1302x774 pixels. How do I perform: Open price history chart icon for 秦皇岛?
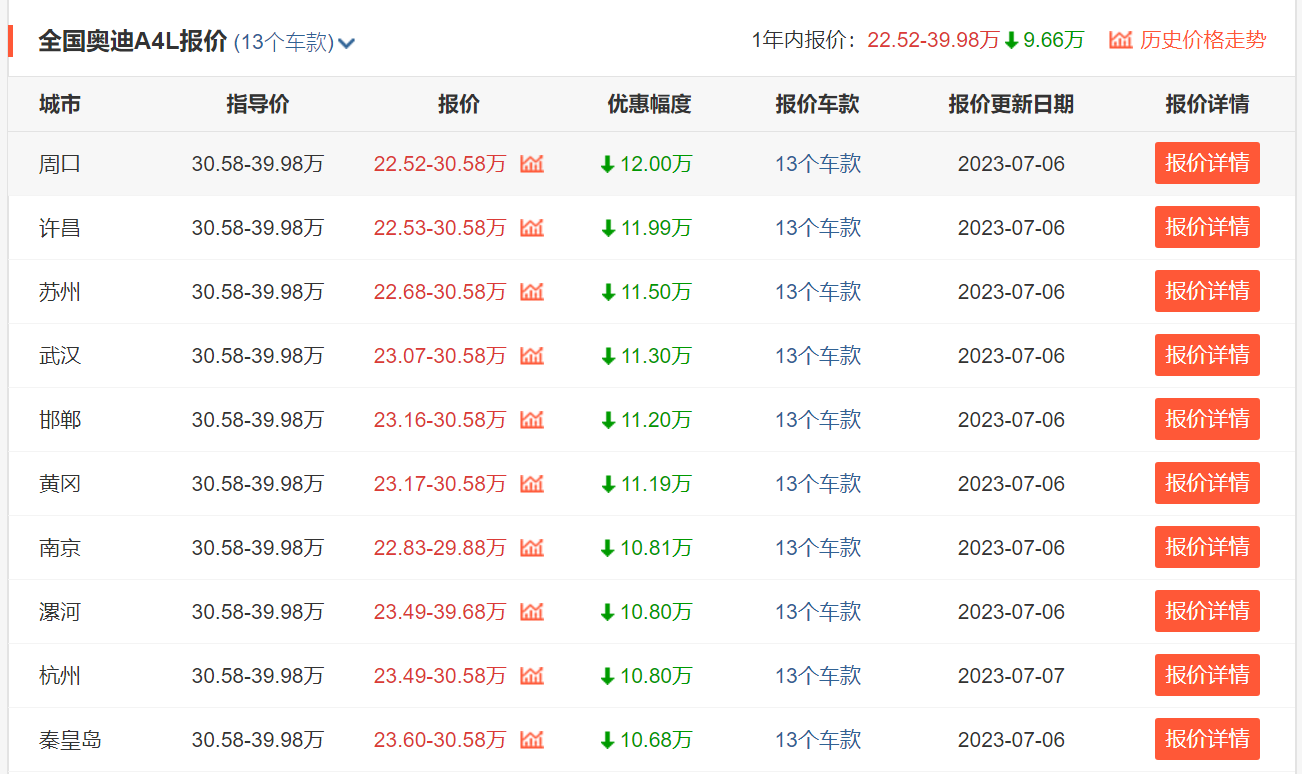[x=531, y=739]
